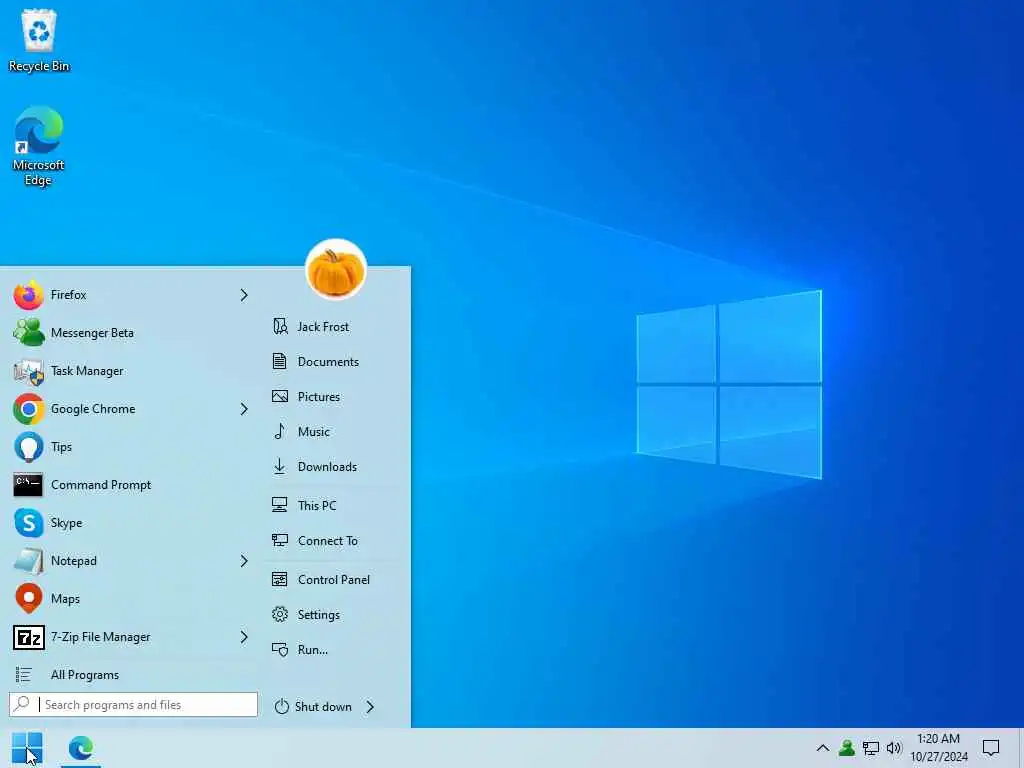Open the Connect To icon
This screenshot has width=1024, height=768.
[x=280, y=540]
